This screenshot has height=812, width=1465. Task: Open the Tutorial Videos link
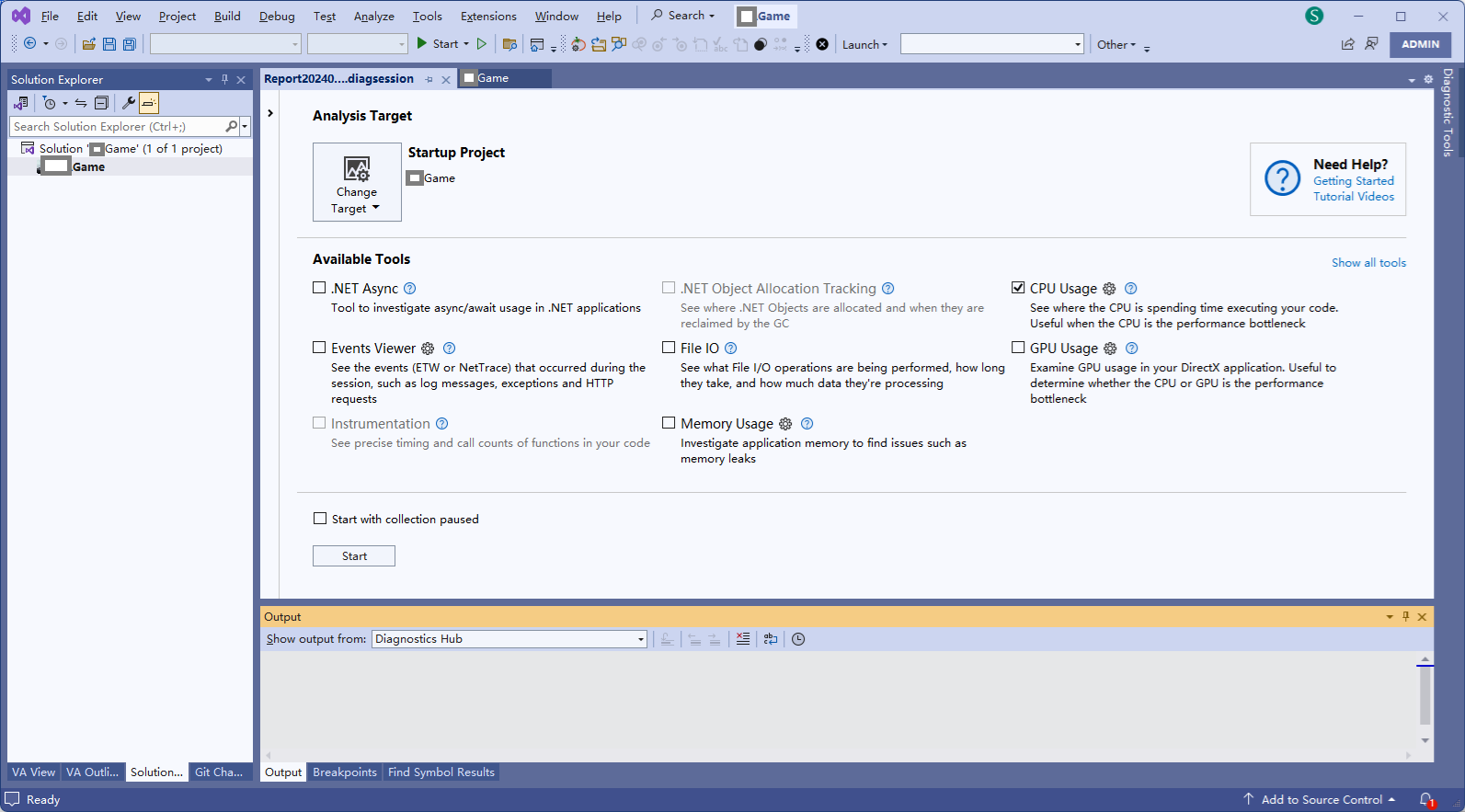click(1354, 197)
